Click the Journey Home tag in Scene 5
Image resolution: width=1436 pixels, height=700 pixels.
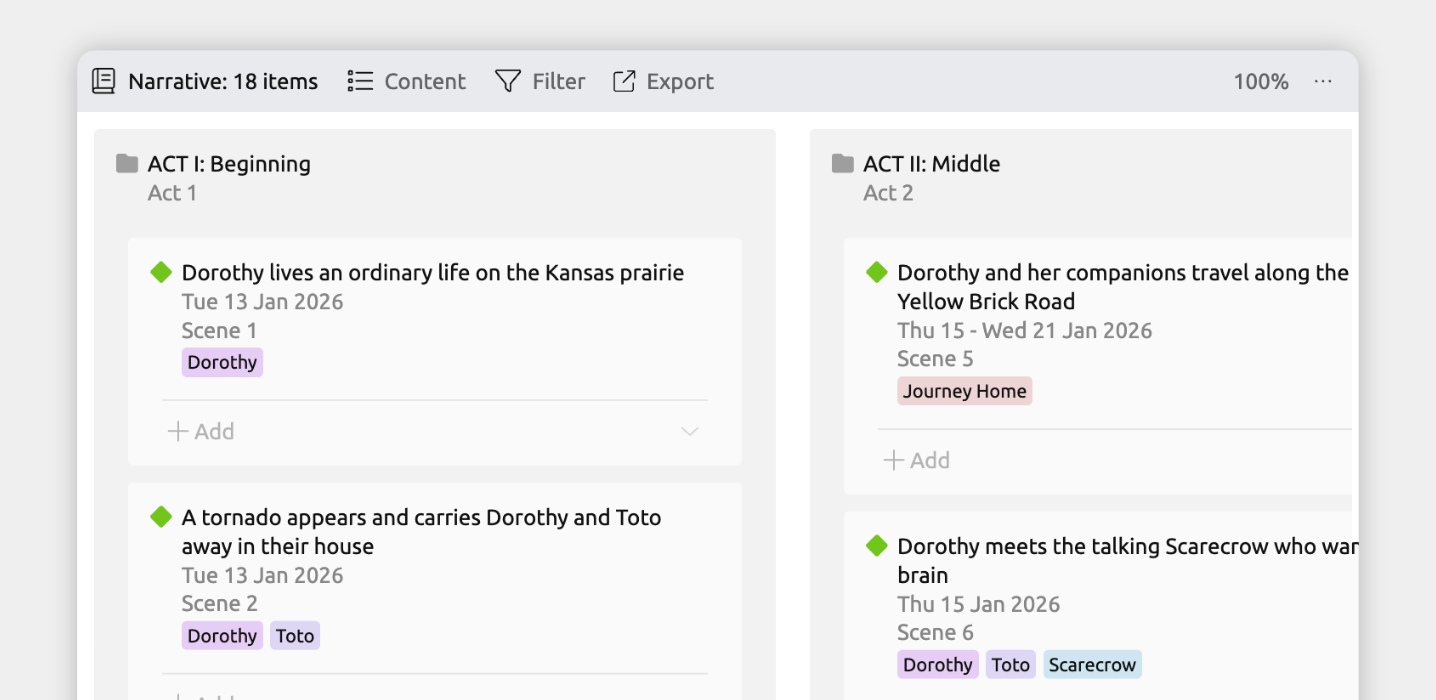965,391
